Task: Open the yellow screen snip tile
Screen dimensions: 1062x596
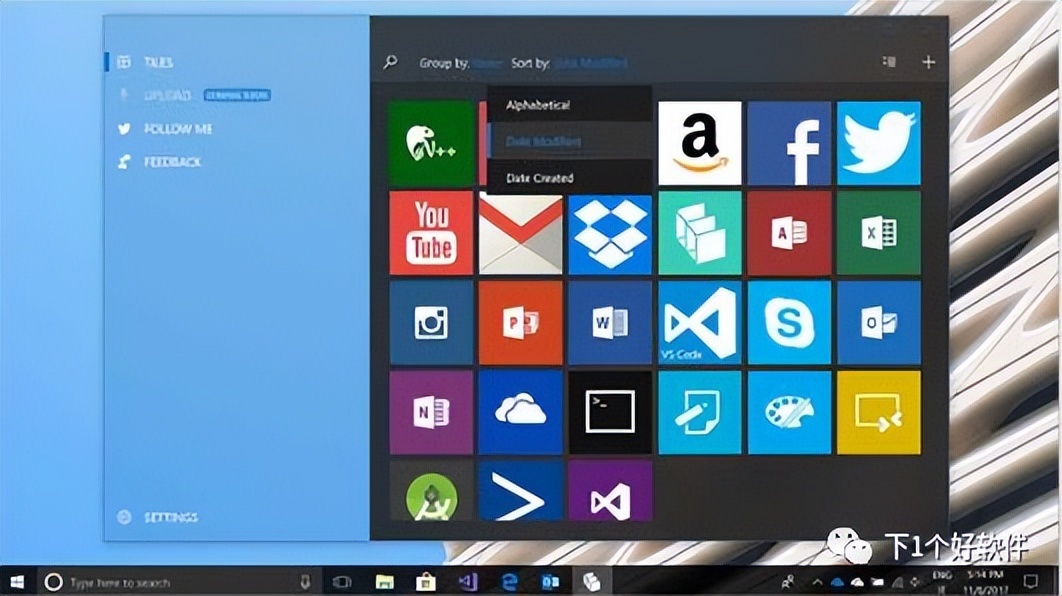Action: click(878, 412)
